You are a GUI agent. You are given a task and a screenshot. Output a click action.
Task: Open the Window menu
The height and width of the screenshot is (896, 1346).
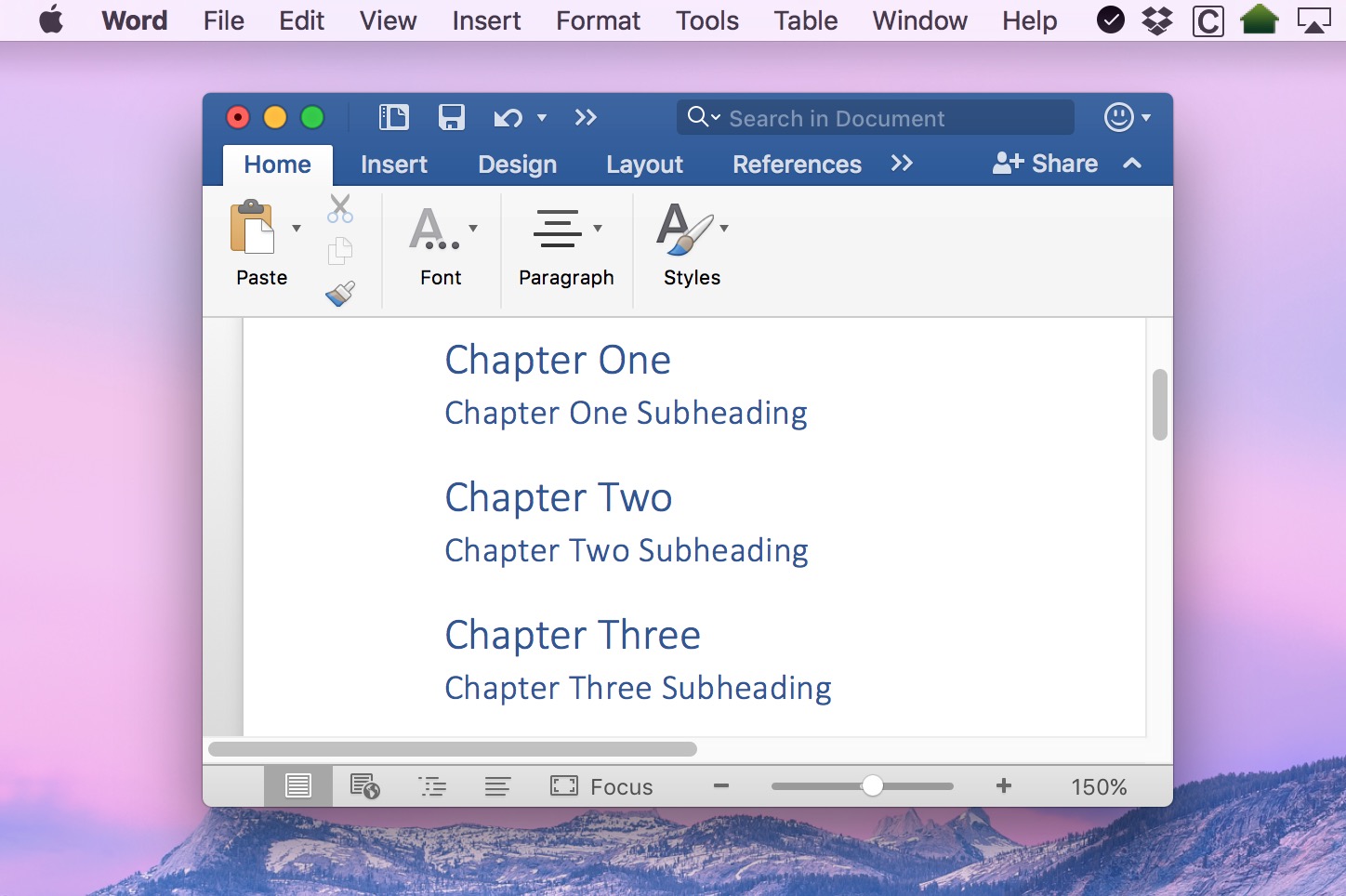point(920,20)
